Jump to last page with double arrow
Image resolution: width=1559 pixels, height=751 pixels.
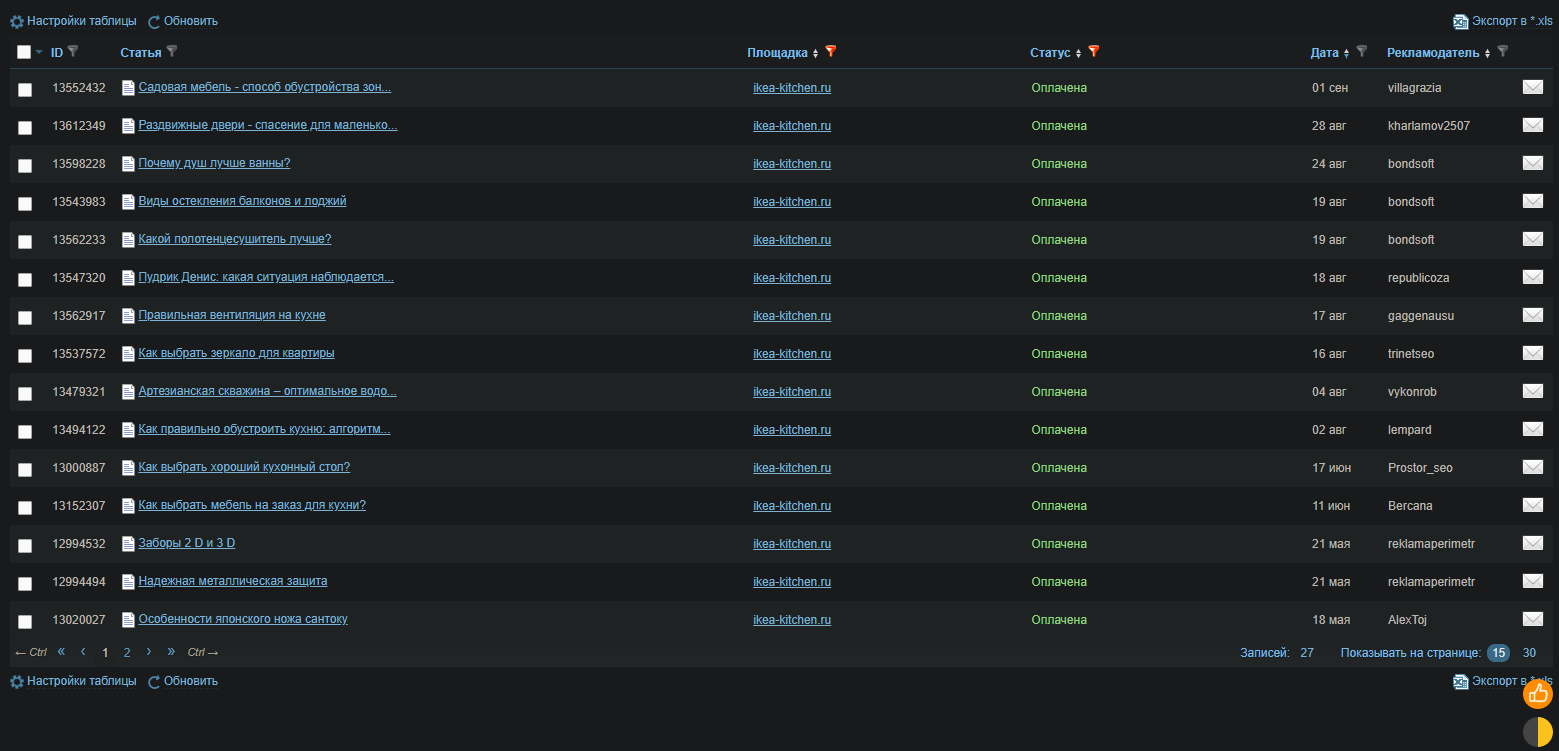pos(171,652)
